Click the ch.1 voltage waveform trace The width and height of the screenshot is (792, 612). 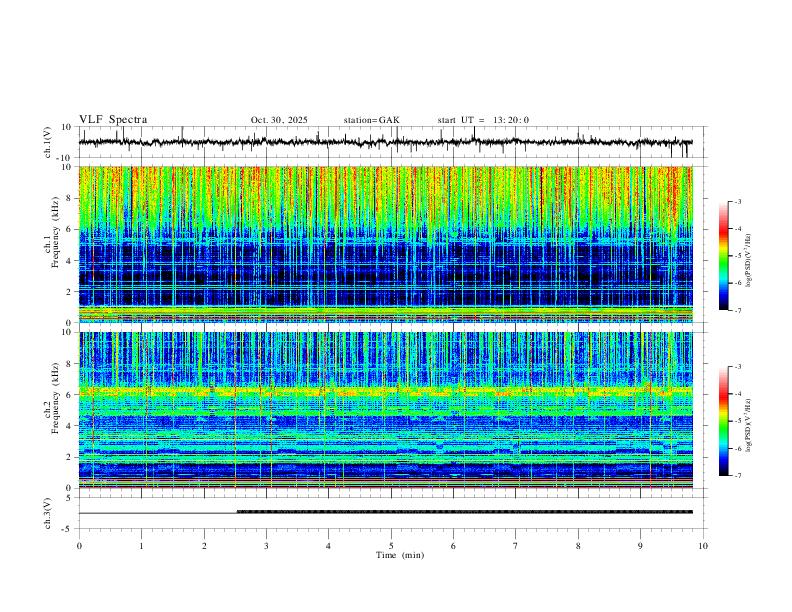tap(385, 142)
